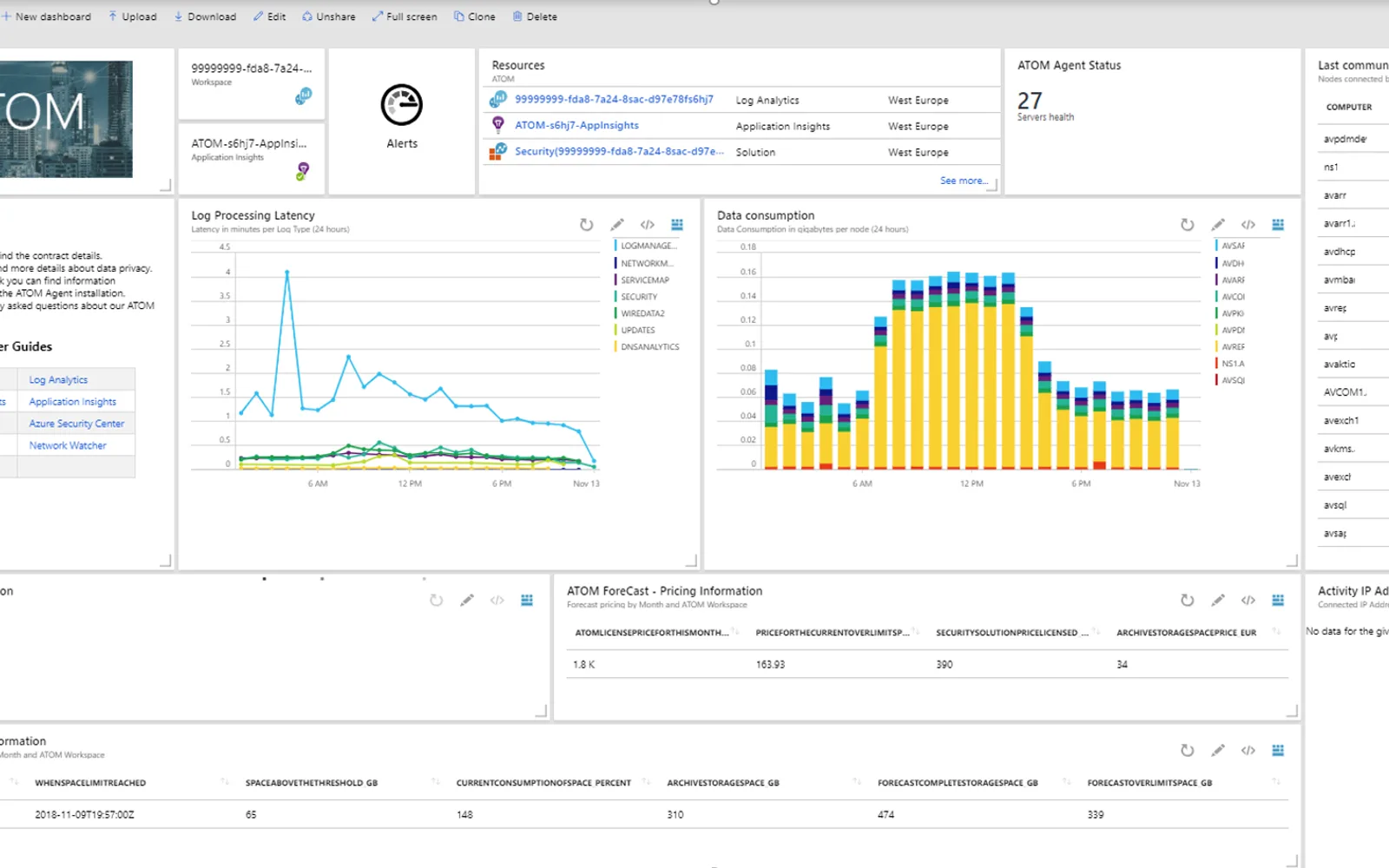Click Download in the dashboard toolbar
The height and width of the screenshot is (868, 1389).
point(205,16)
